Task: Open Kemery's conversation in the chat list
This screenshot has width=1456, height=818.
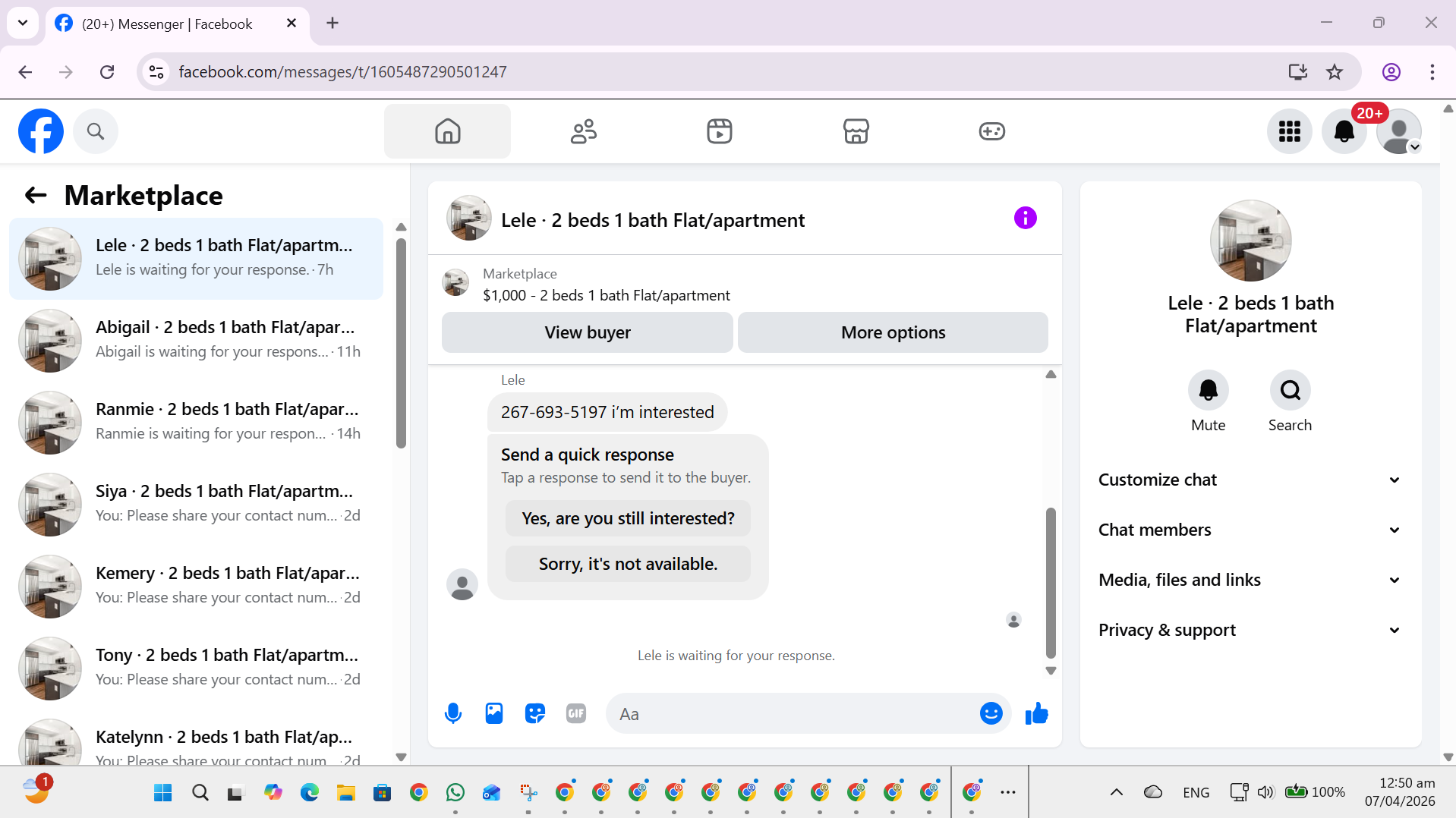Action: tap(196, 587)
